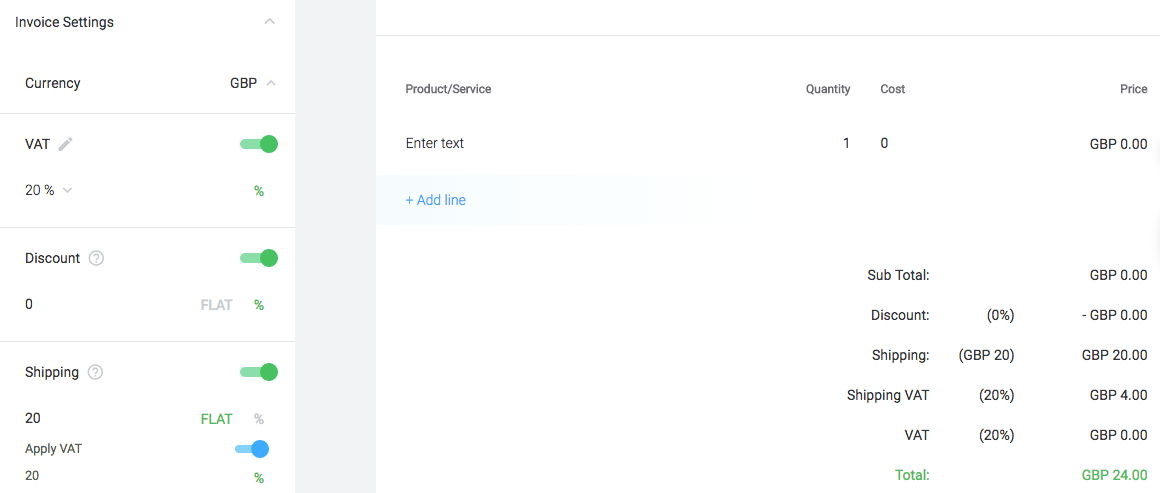
Task: Click the Cost column header
Action: (892, 90)
